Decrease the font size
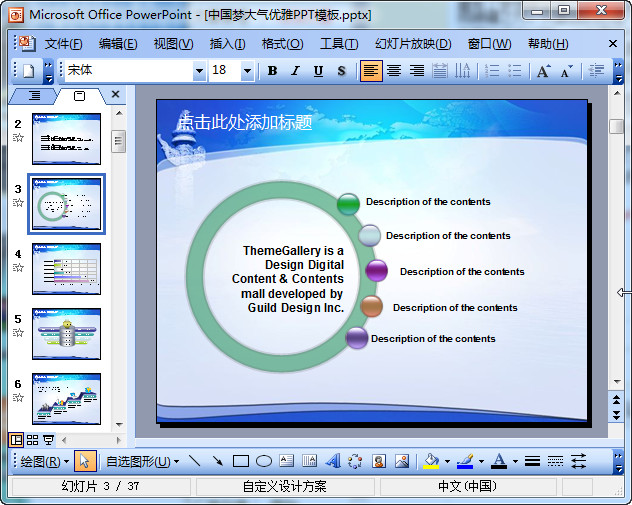The width and height of the screenshot is (632, 505). pos(566,71)
